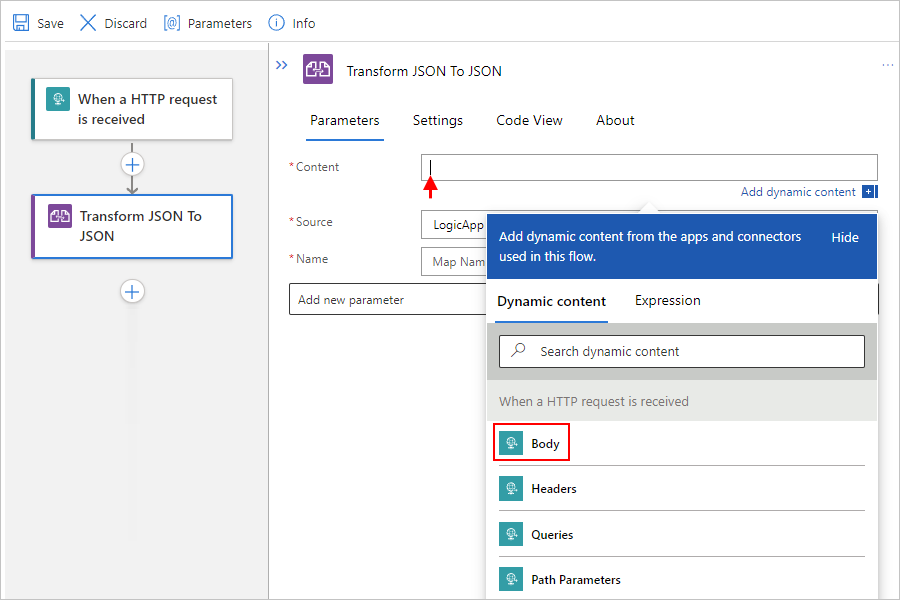Click the Info circle icon

pos(277,22)
